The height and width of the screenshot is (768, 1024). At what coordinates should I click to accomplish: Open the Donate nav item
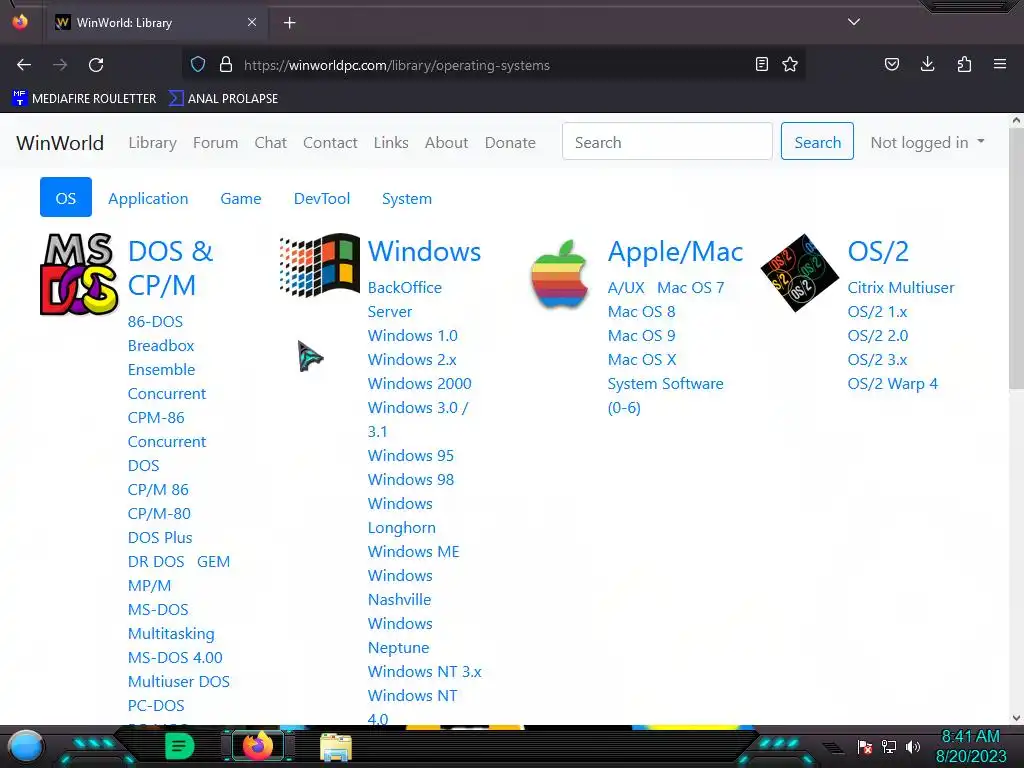click(510, 142)
